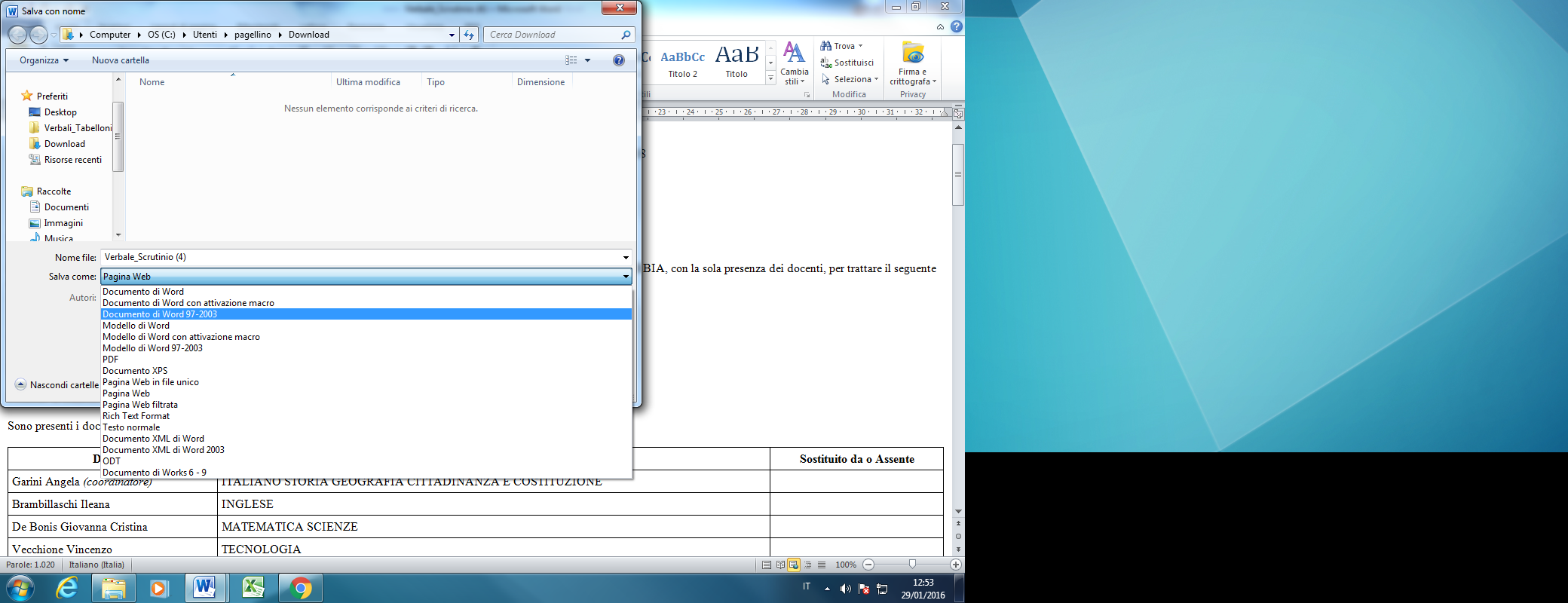Open the Seleziona dropdown
Image resolution: width=1568 pixels, height=603 pixels.
[850, 79]
